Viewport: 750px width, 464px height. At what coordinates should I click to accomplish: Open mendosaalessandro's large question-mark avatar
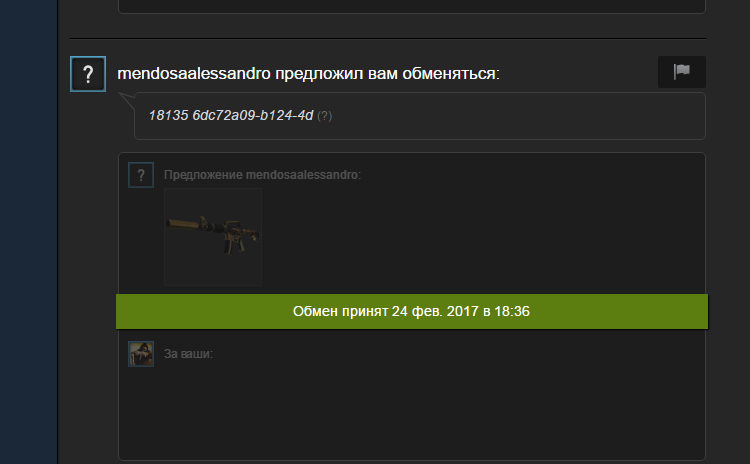click(88, 74)
